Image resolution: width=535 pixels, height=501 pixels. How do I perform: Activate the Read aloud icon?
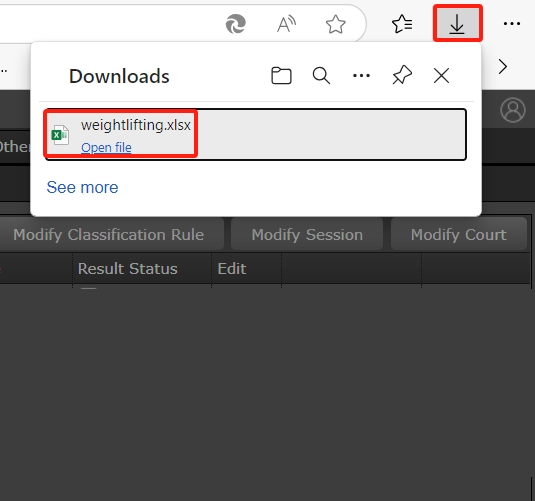coord(286,24)
